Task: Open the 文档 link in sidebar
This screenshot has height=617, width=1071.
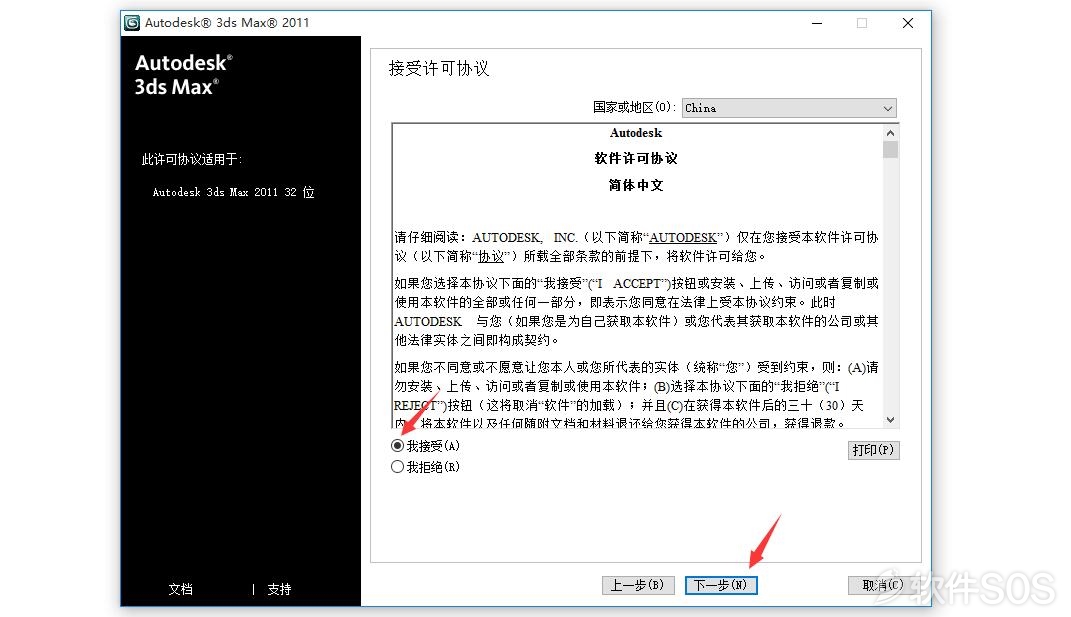Action: [x=180, y=589]
